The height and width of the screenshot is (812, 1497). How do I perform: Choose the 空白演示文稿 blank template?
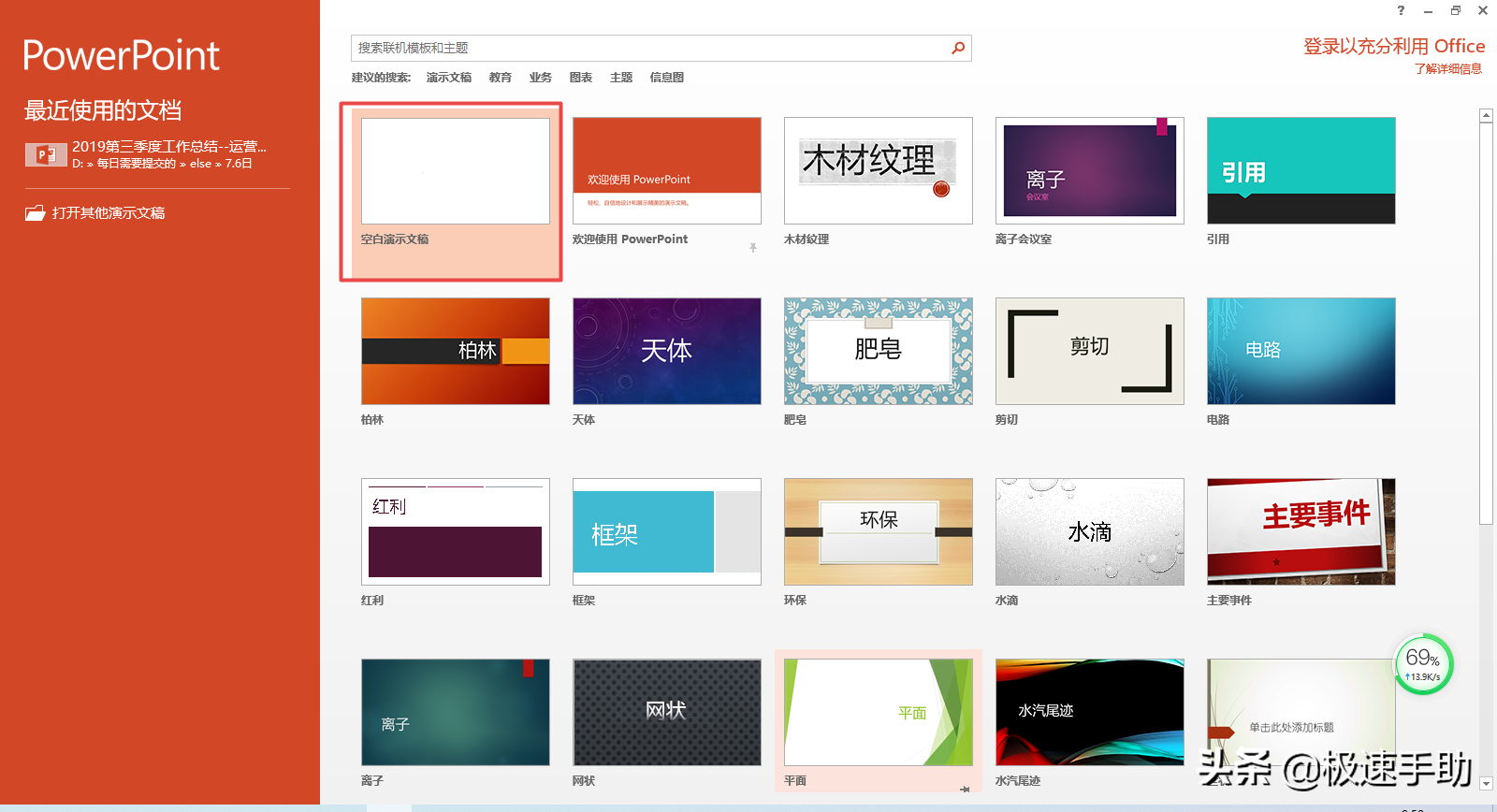coord(456,171)
